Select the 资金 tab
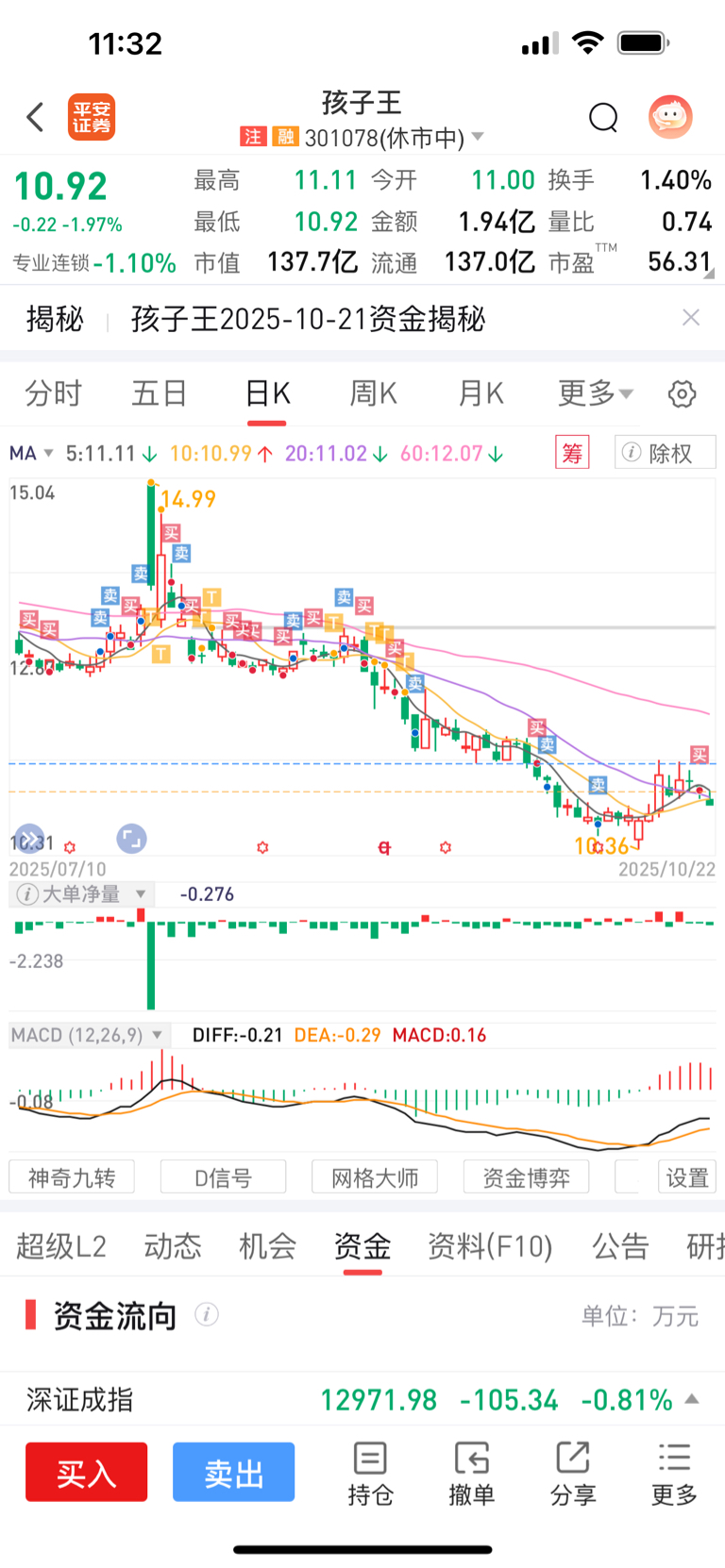The height and width of the screenshot is (1568, 725). pyautogui.click(x=362, y=1246)
